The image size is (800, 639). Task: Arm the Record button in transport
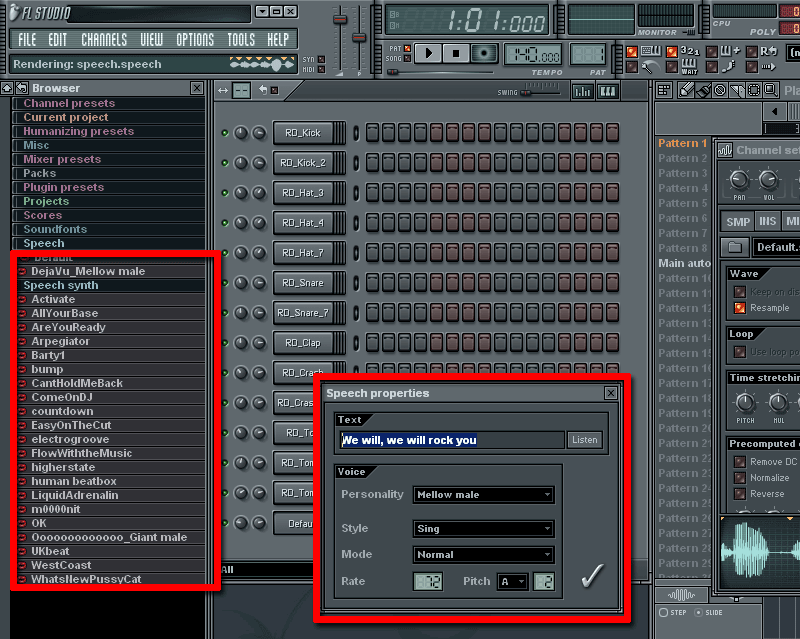(484, 53)
